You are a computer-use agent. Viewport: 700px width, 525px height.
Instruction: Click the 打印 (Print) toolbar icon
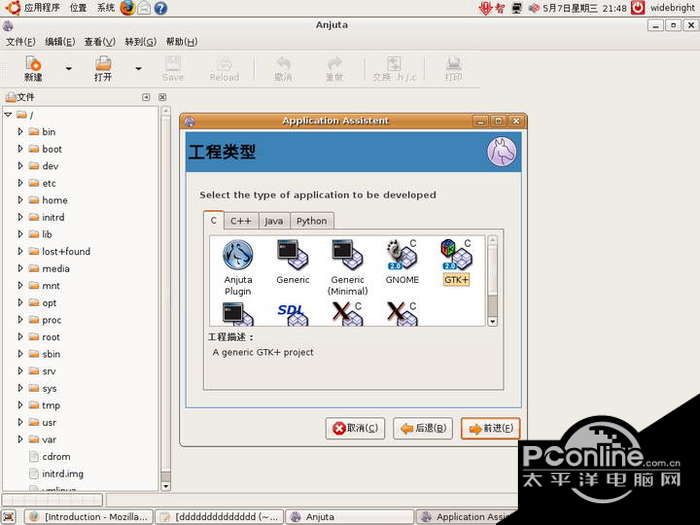[454, 64]
